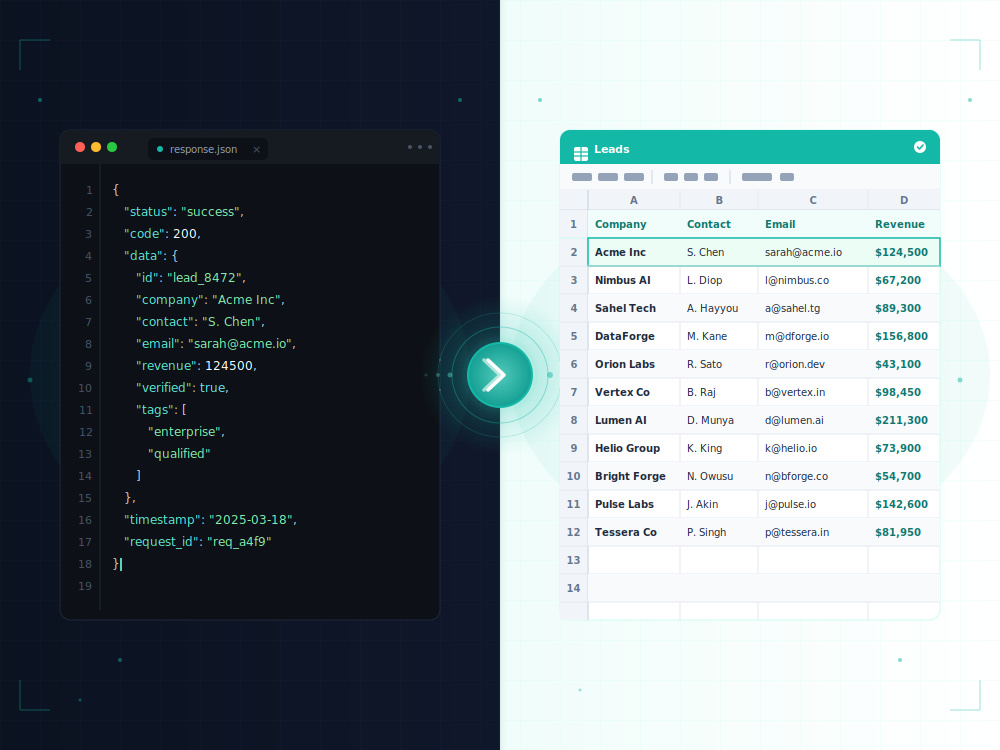The width and height of the screenshot is (1000, 750).
Task: Select column A header
Action: (x=634, y=200)
